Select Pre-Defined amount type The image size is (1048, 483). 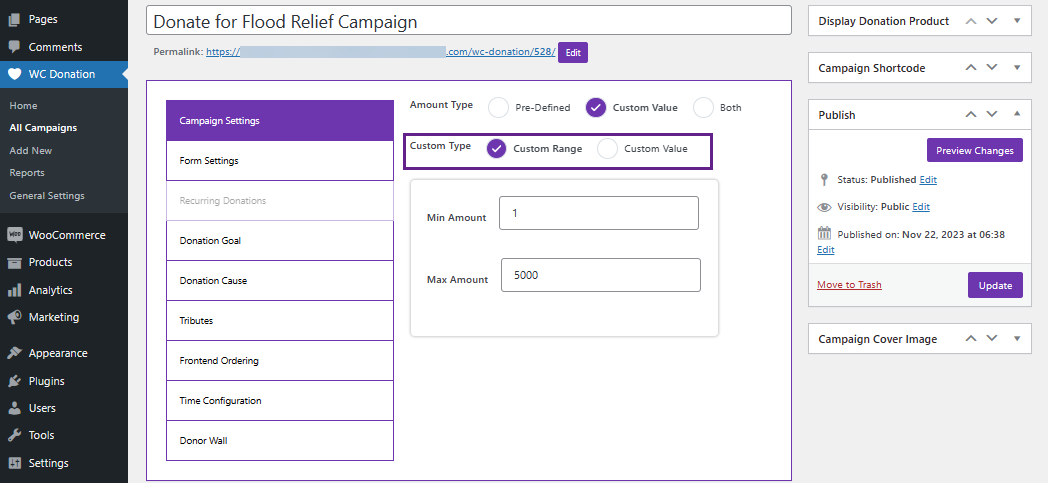coord(499,108)
